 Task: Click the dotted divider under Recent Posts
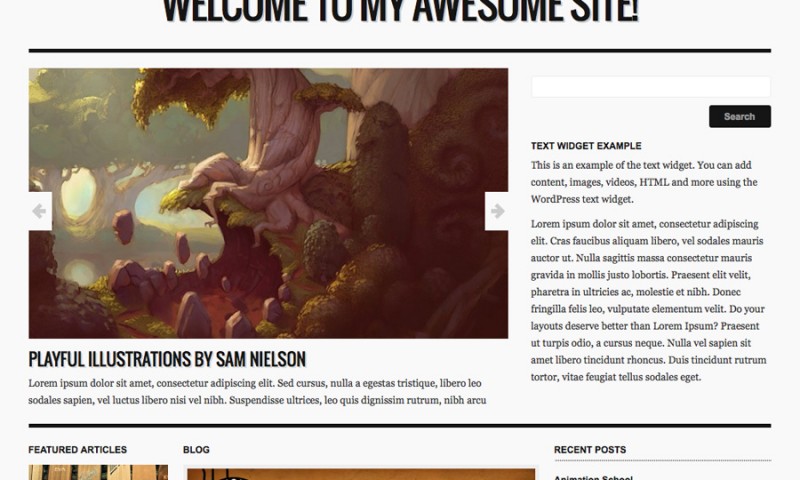(662, 461)
